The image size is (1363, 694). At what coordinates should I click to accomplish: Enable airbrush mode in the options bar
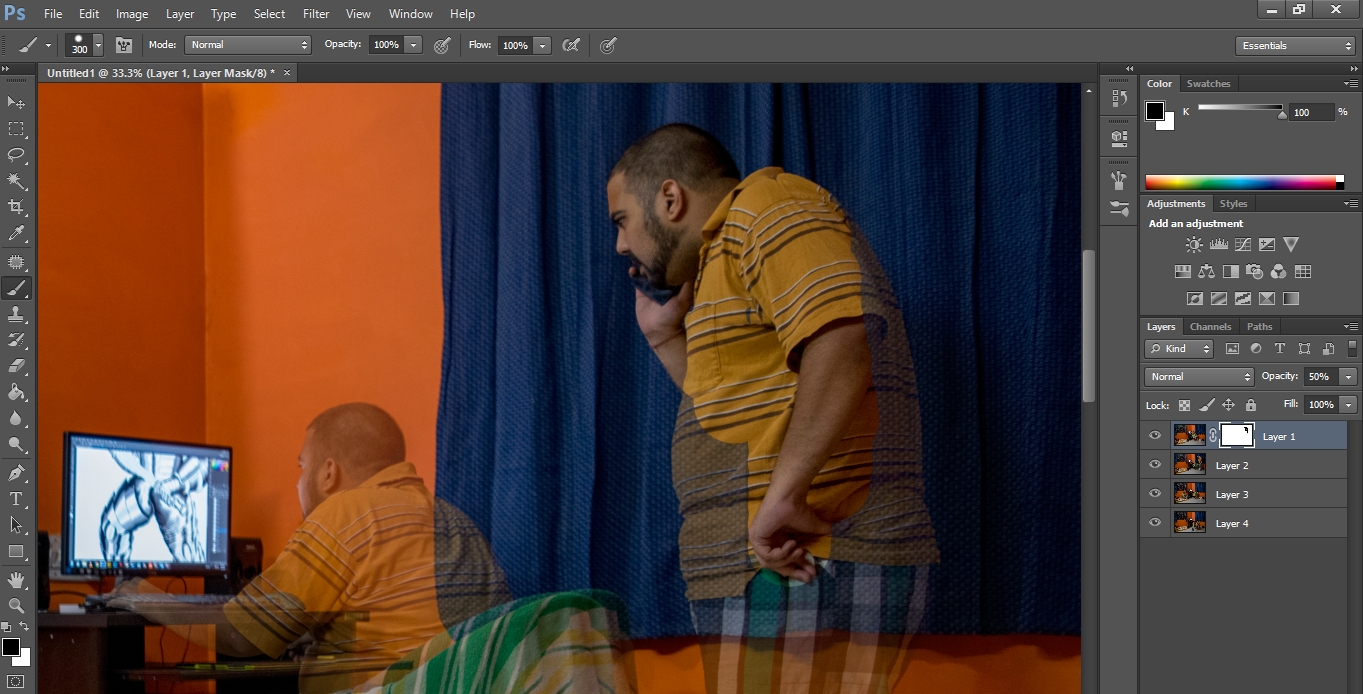[x=608, y=45]
